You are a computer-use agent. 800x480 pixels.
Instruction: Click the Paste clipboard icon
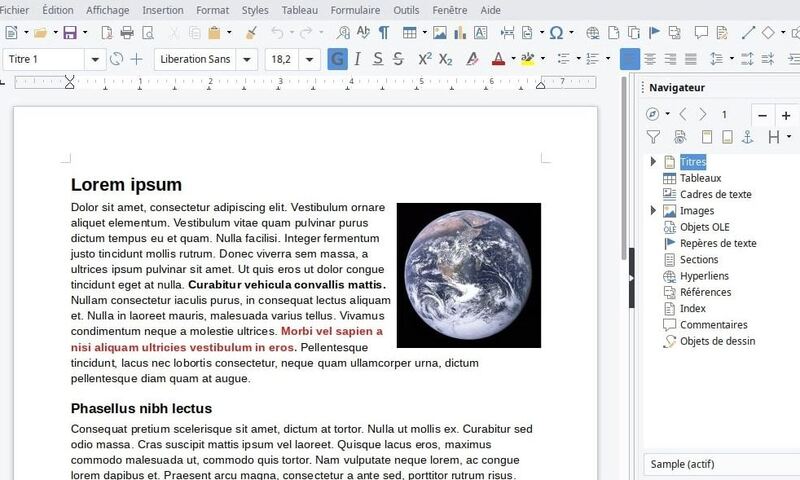click(x=214, y=33)
